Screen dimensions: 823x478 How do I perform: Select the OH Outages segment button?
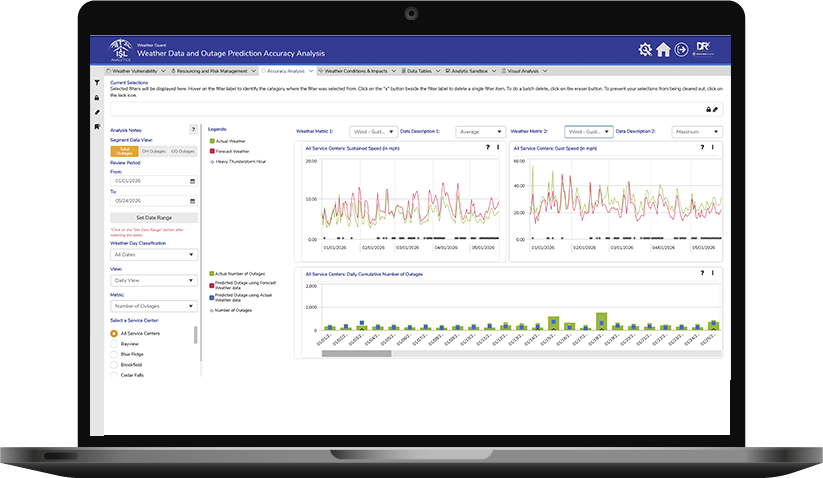[154, 151]
